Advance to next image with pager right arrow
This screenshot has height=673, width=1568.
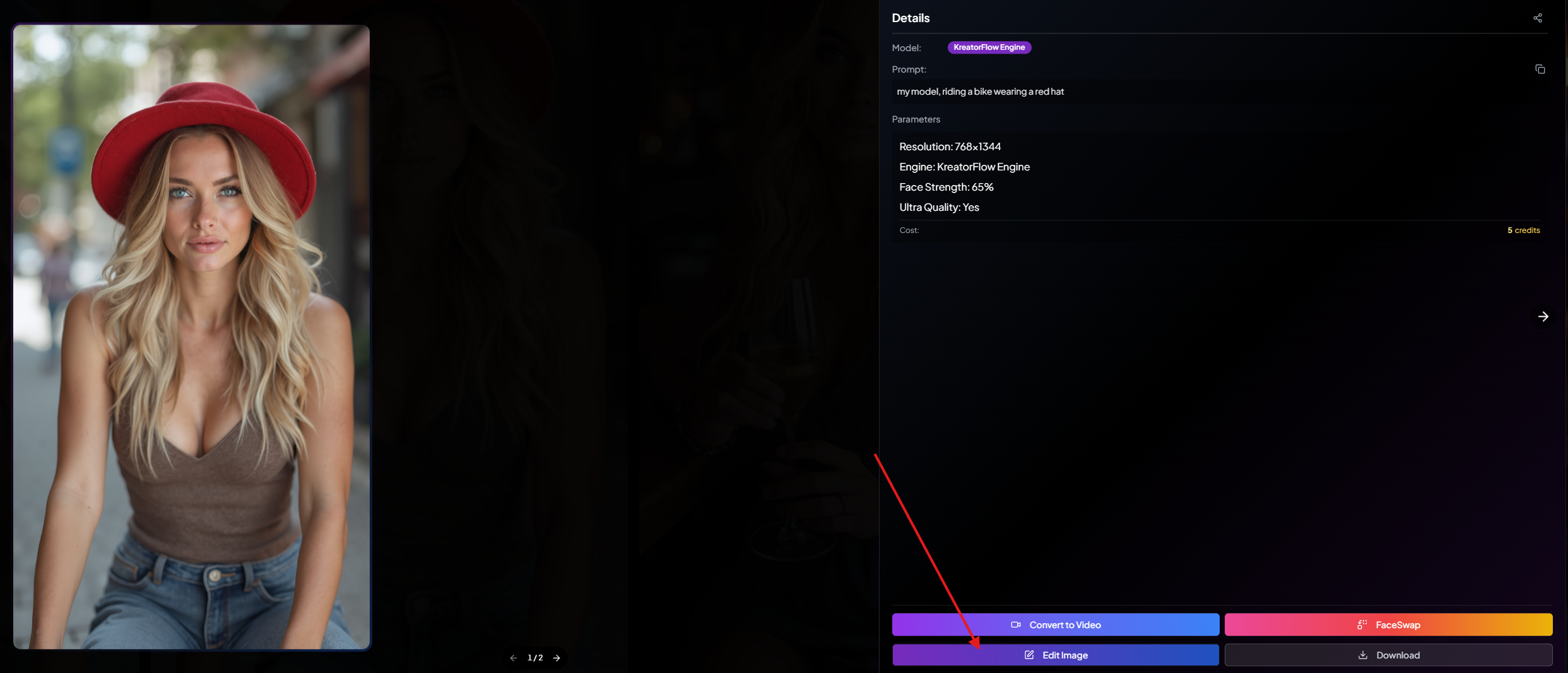557,658
